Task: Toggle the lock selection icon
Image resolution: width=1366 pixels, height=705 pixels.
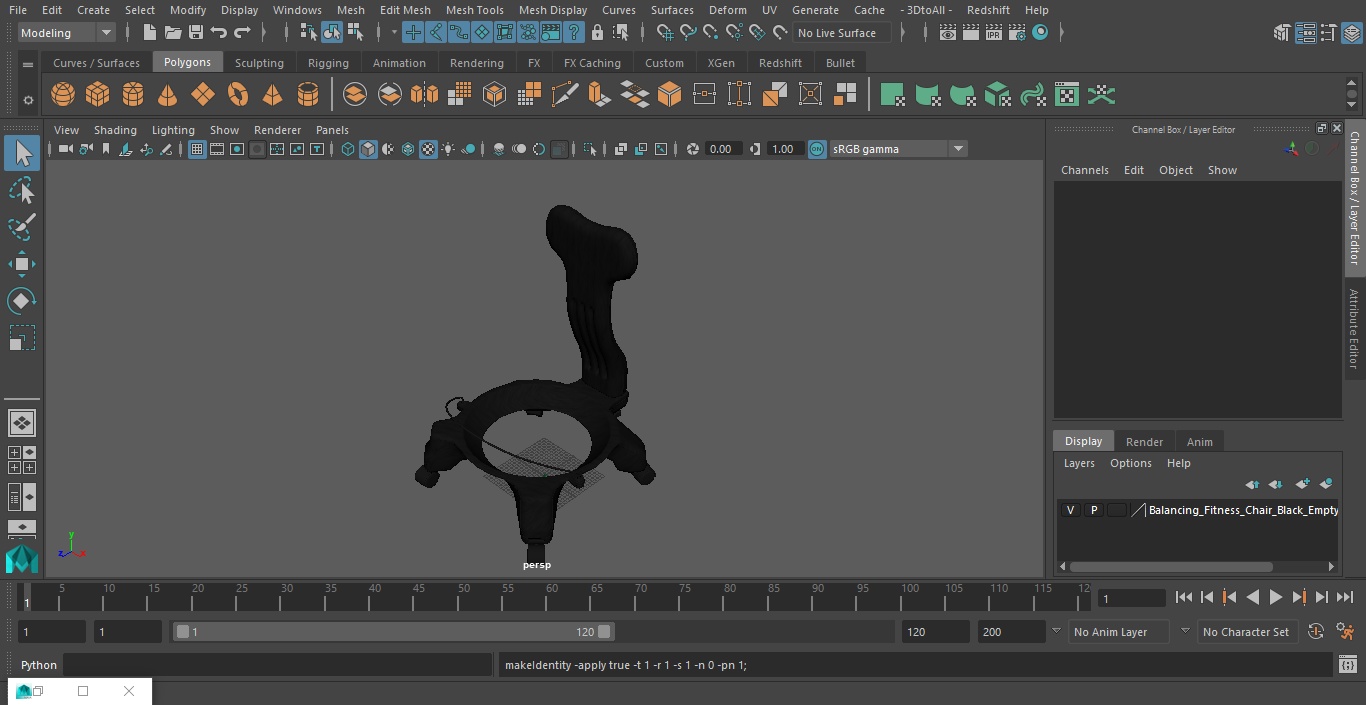Action: pos(597,33)
